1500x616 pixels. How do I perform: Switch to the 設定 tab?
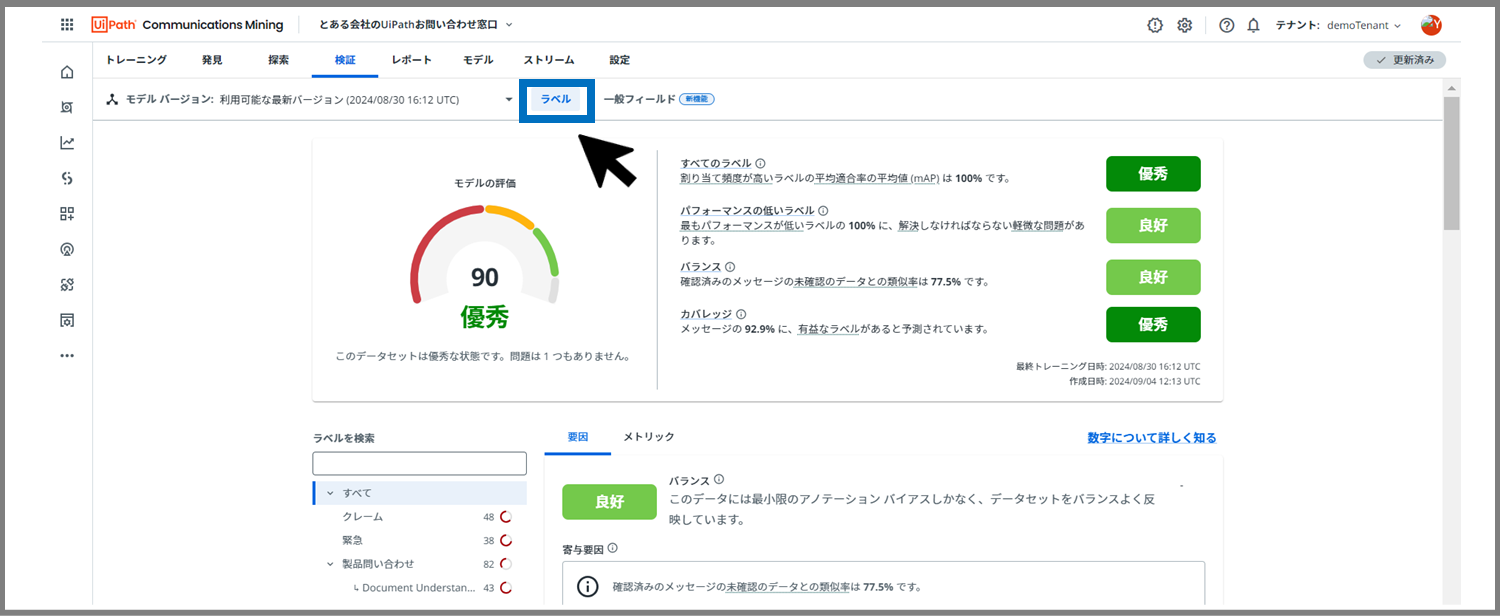coord(620,60)
